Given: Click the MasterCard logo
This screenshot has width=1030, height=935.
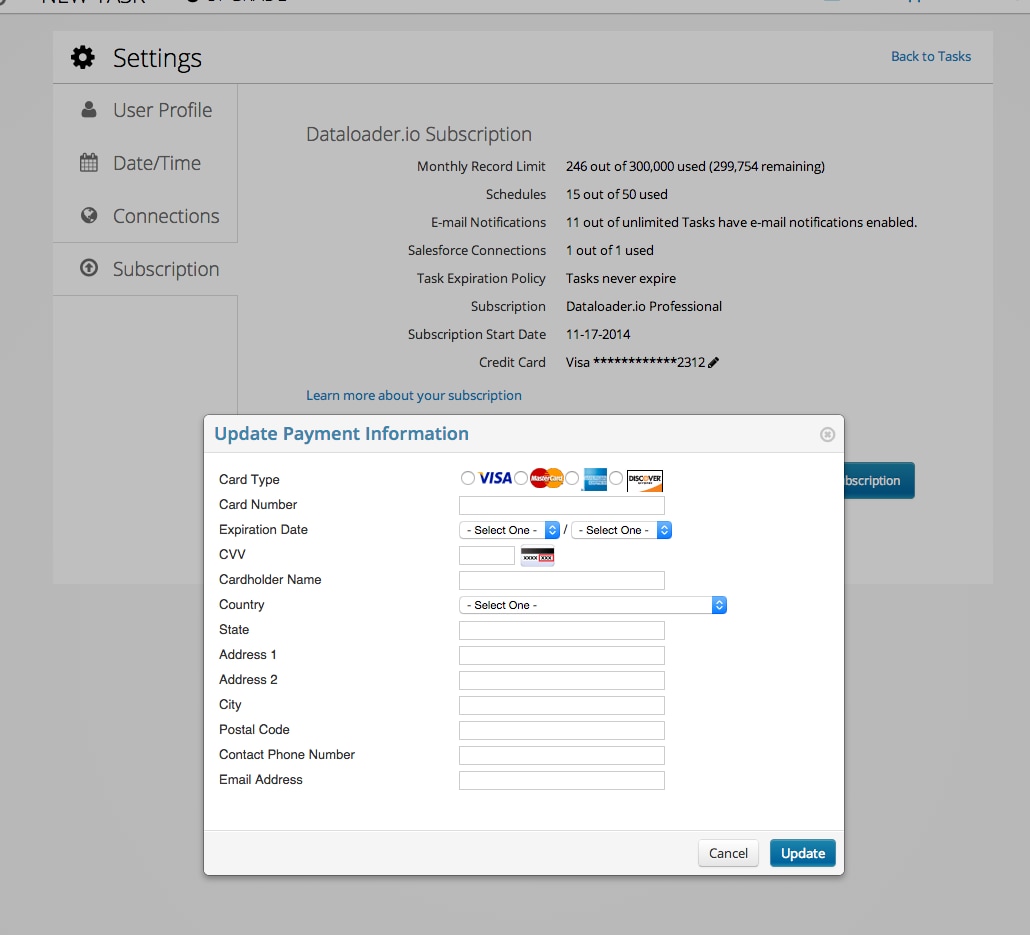Looking at the screenshot, I should click(547, 478).
